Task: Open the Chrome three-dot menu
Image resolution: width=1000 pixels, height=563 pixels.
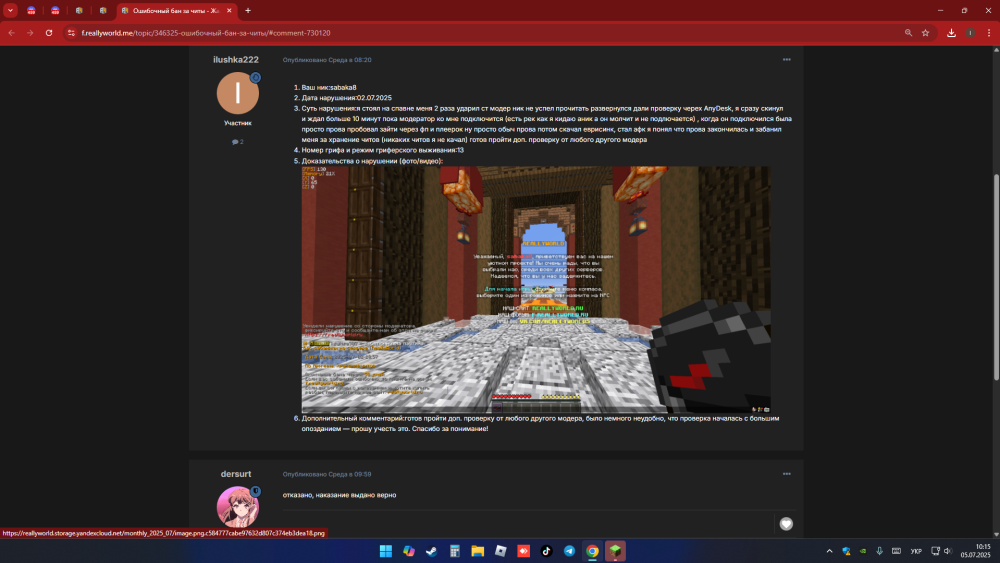Action: 989,33
